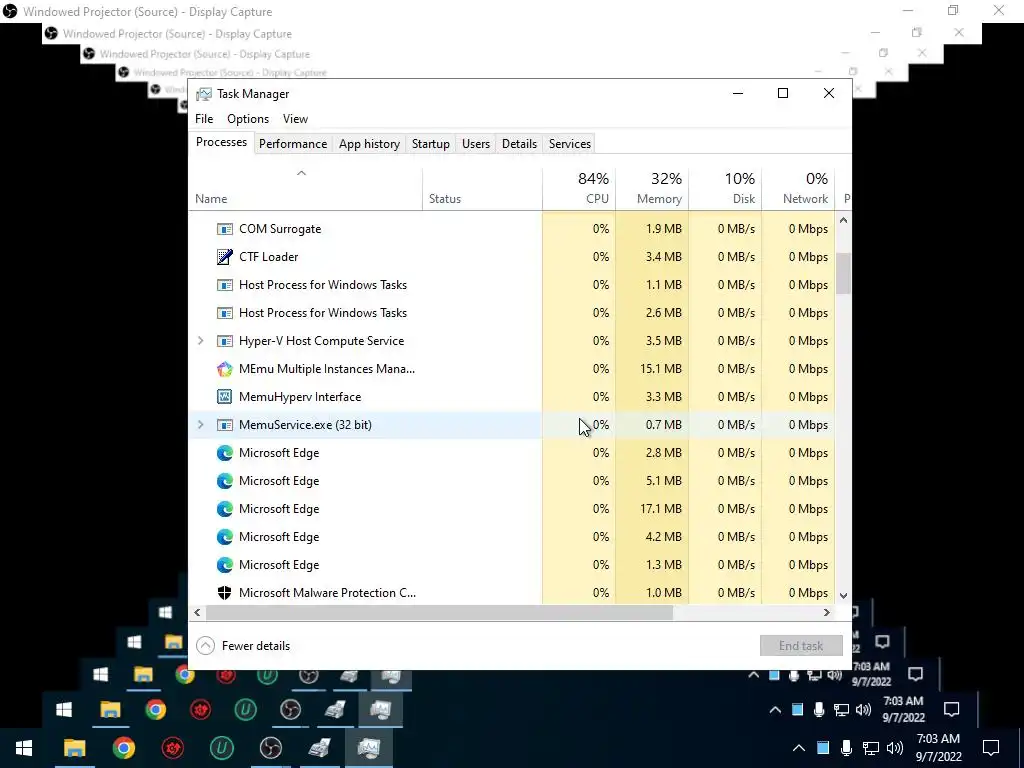This screenshot has width=1024, height=768.
Task: Select the CTF Loader row text
Action: coord(268,257)
